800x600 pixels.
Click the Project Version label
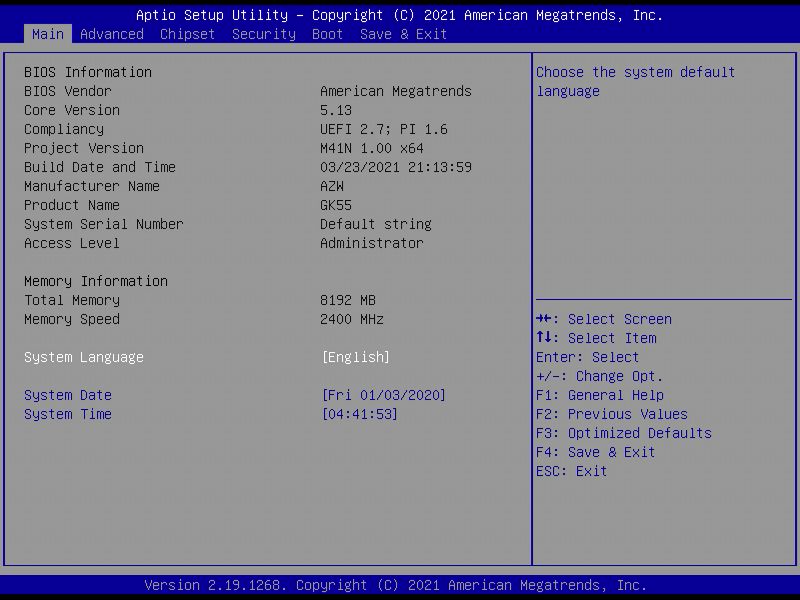pyautogui.click(x=84, y=148)
